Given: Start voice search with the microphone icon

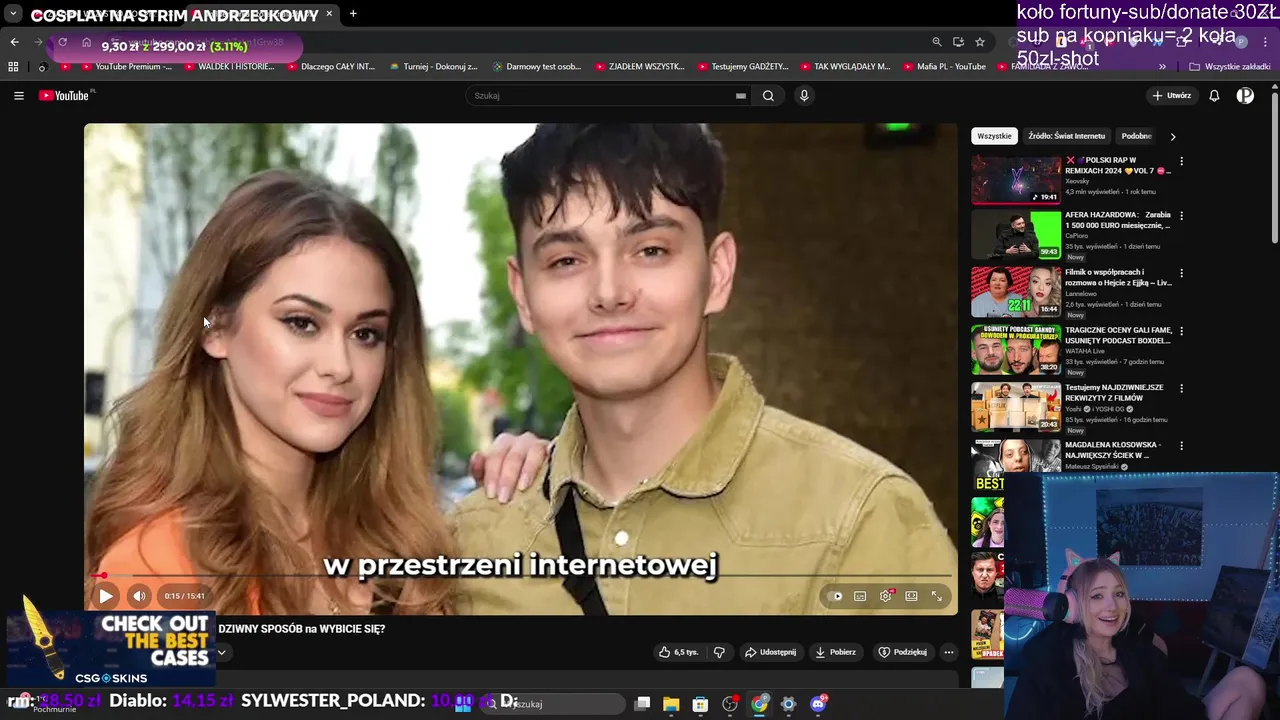Looking at the screenshot, I should coord(804,96).
